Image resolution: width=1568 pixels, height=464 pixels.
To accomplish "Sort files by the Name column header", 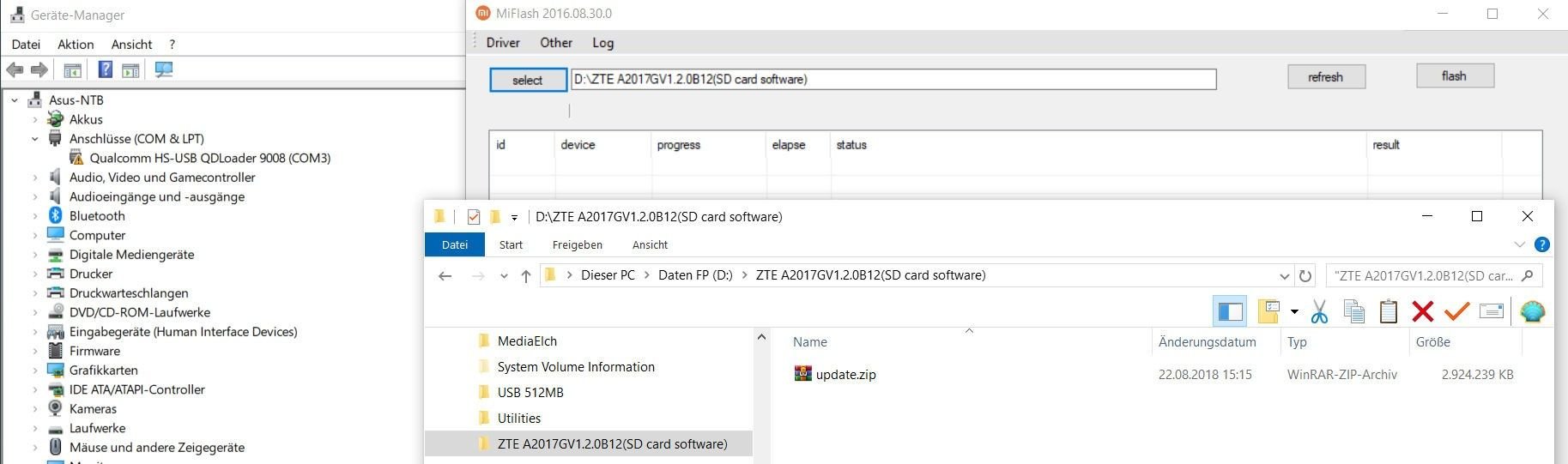I will pyautogui.click(x=809, y=342).
